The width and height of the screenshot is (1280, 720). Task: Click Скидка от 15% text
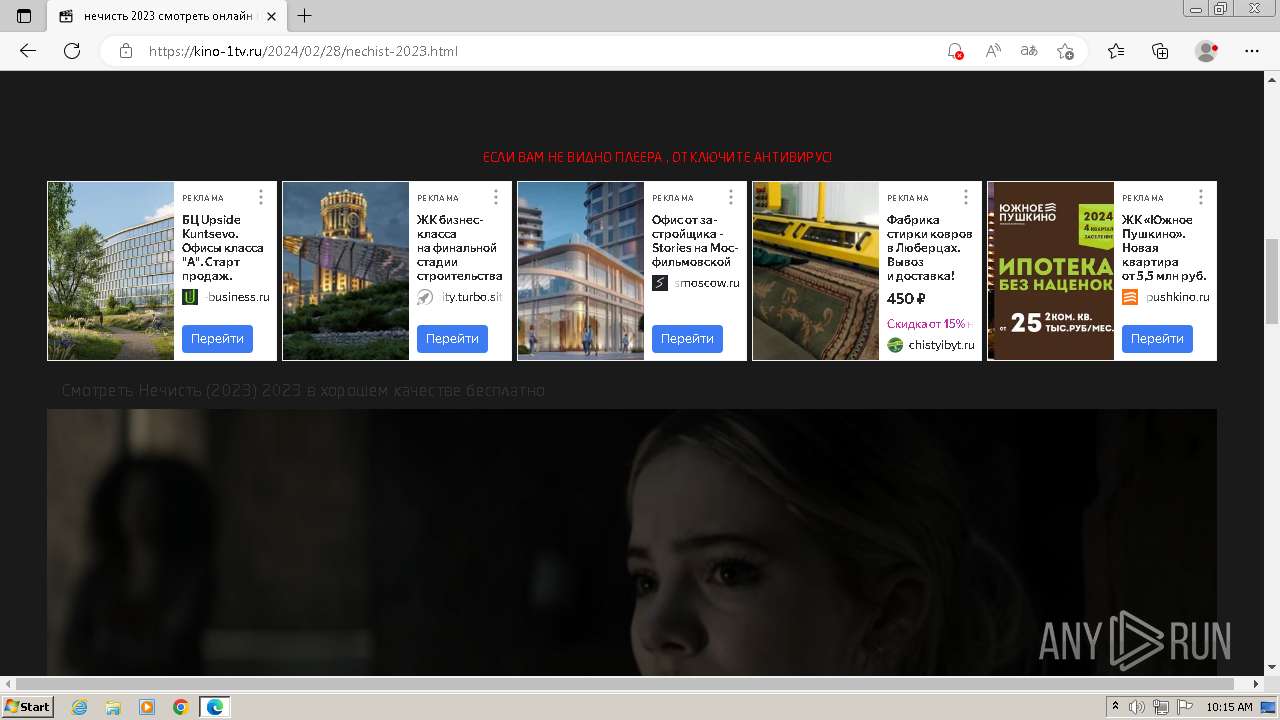click(929, 323)
